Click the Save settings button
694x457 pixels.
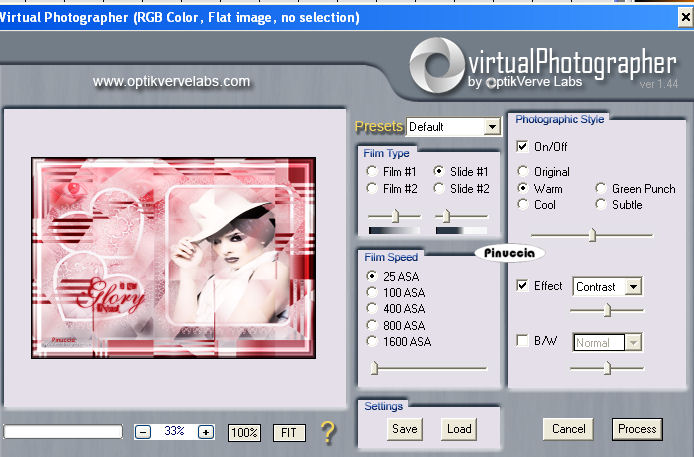pyautogui.click(x=405, y=429)
